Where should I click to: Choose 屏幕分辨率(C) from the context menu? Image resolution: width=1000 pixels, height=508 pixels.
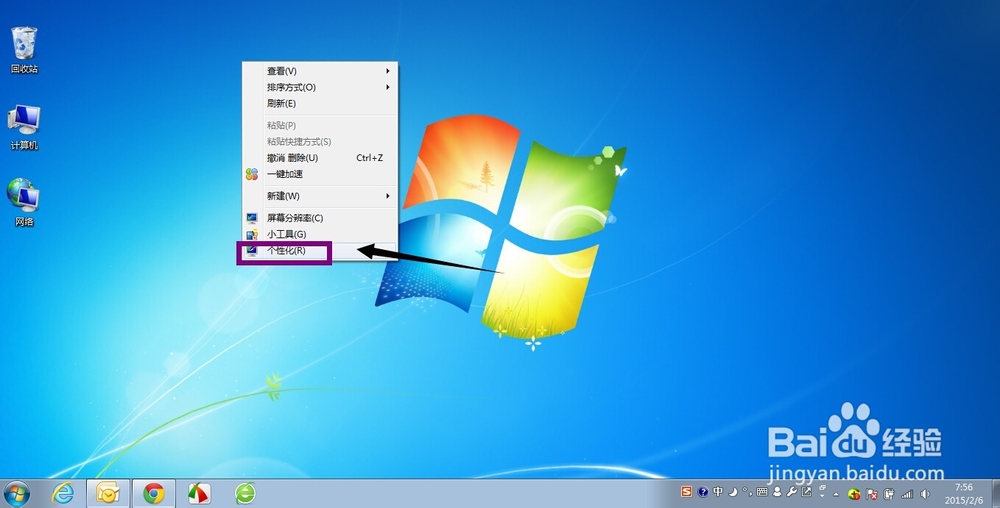click(320, 218)
